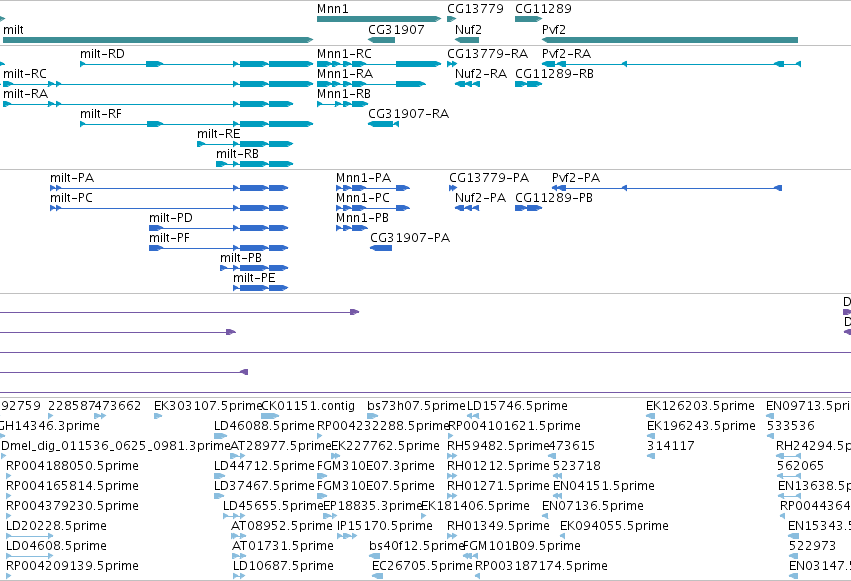Click the 314117 feature label

click(670, 446)
